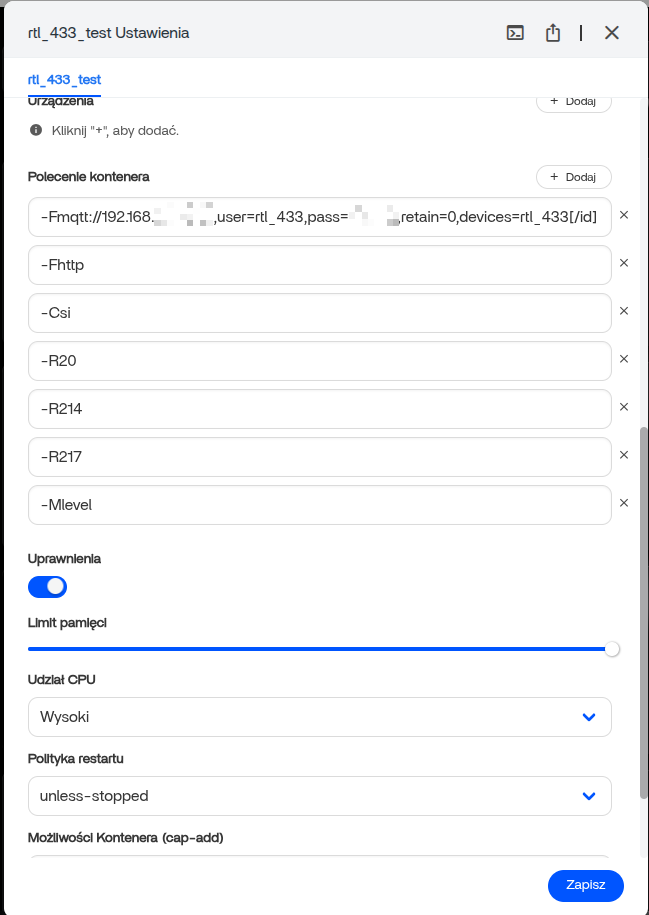Screen dimensions: 649x915
Task: Click into the -Mlevel input field
Action: click(319, 505)
